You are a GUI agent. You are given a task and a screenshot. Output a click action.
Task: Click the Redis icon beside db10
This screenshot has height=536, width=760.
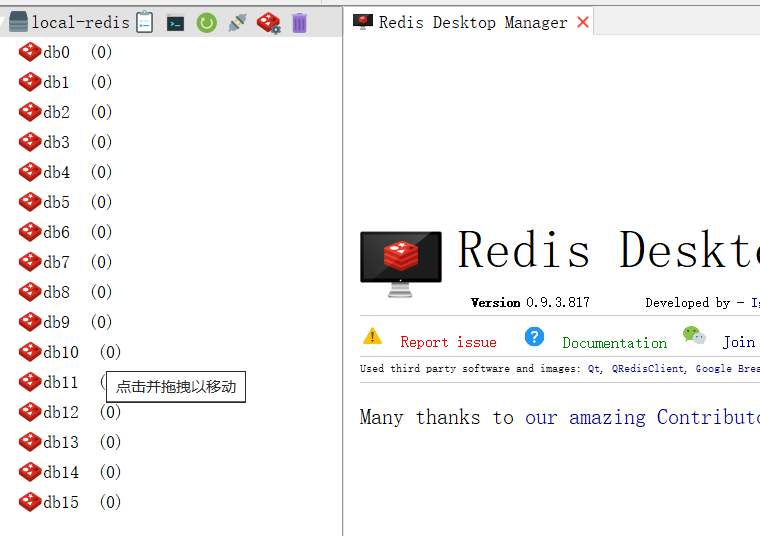pyautogui.click(x=30, y=352)
